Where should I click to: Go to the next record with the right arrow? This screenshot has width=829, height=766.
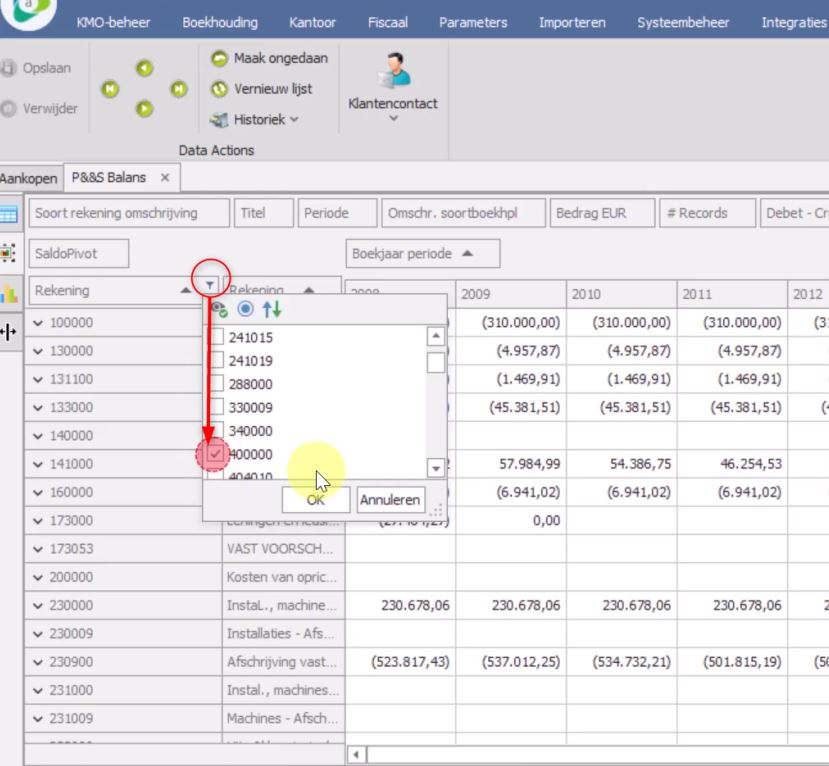(x=144, y=109)
